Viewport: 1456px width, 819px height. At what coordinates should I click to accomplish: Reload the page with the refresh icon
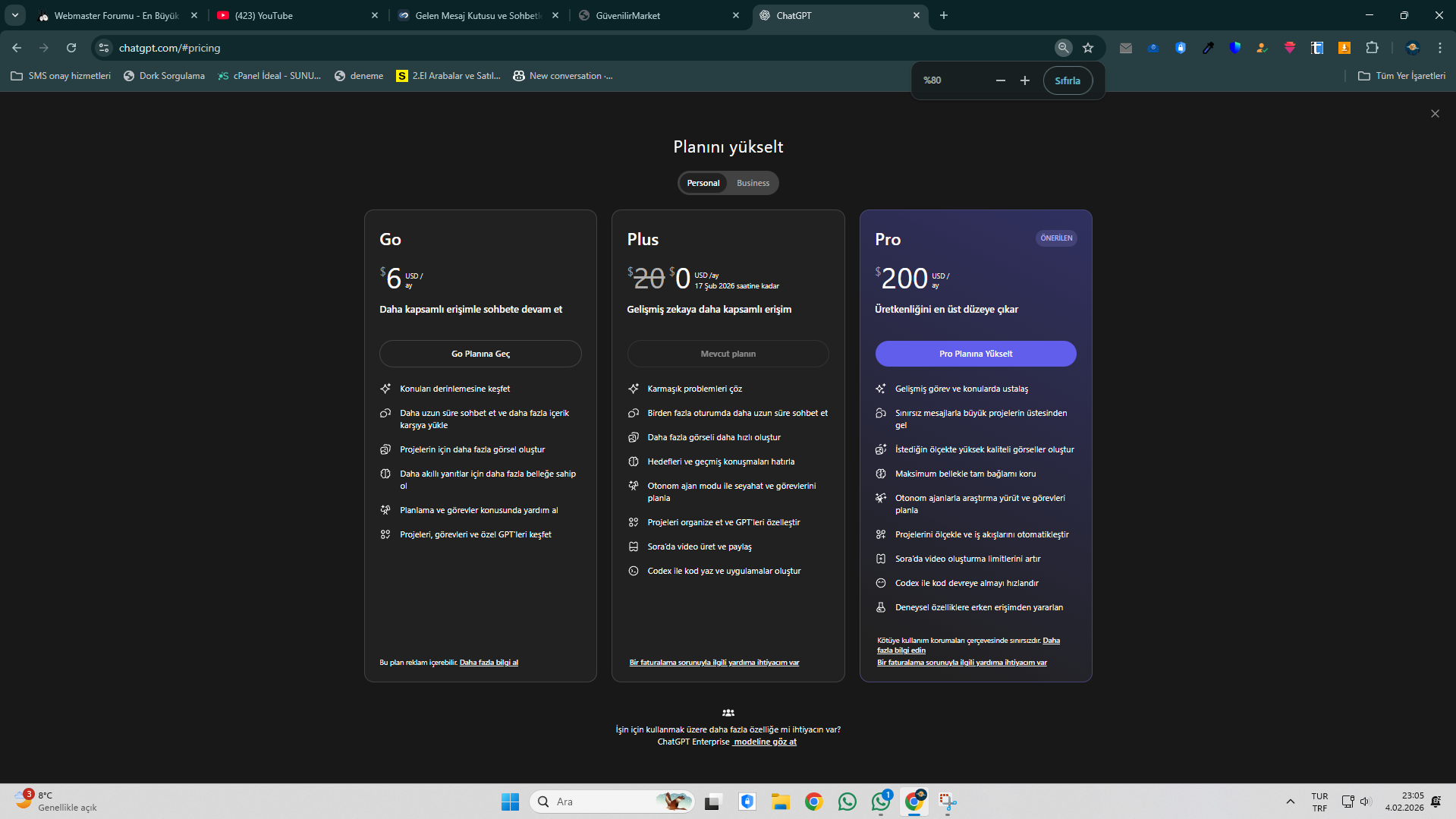click(x=71, y=48)
